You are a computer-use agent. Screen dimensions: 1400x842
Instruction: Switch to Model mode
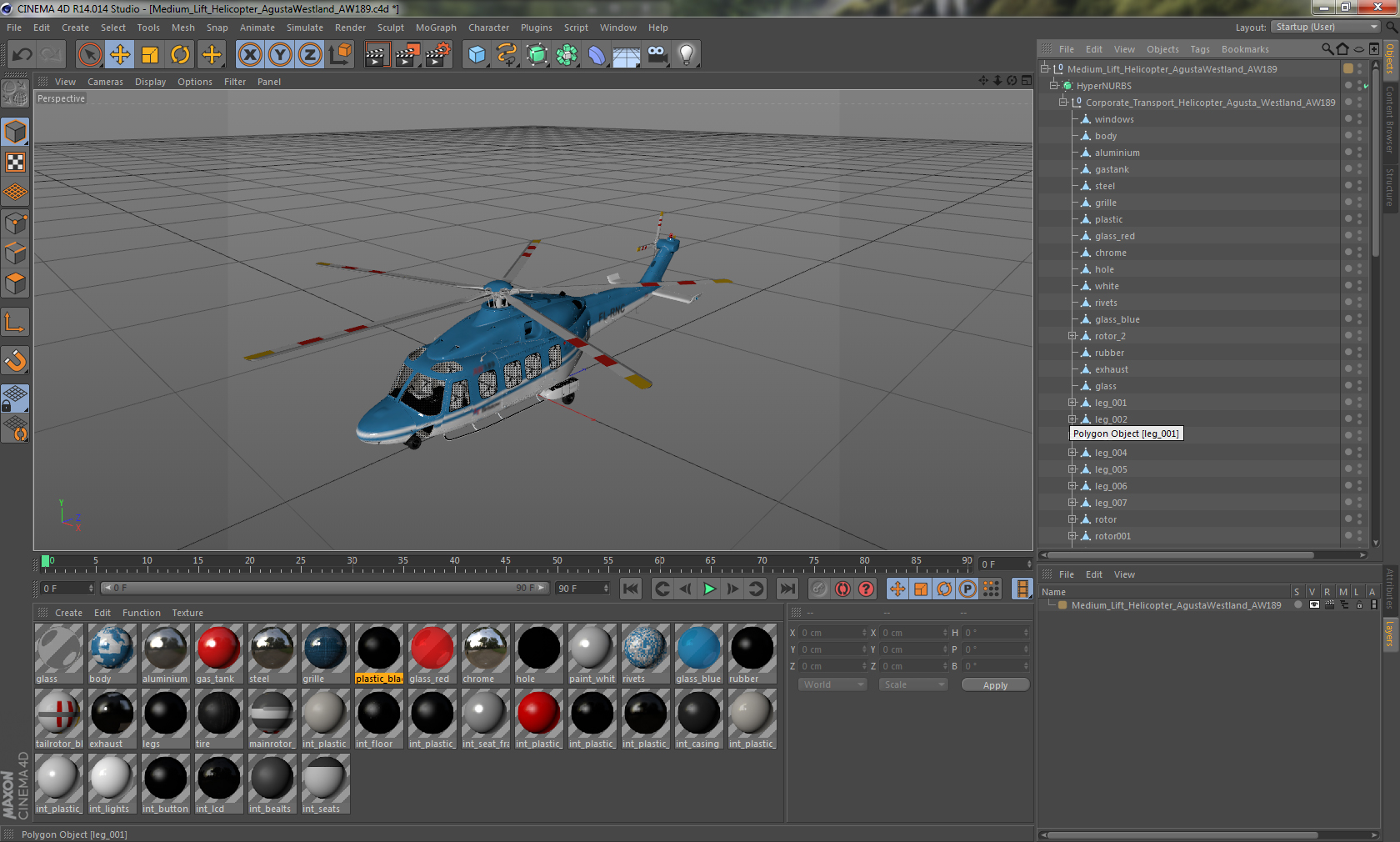pos(15,132)
